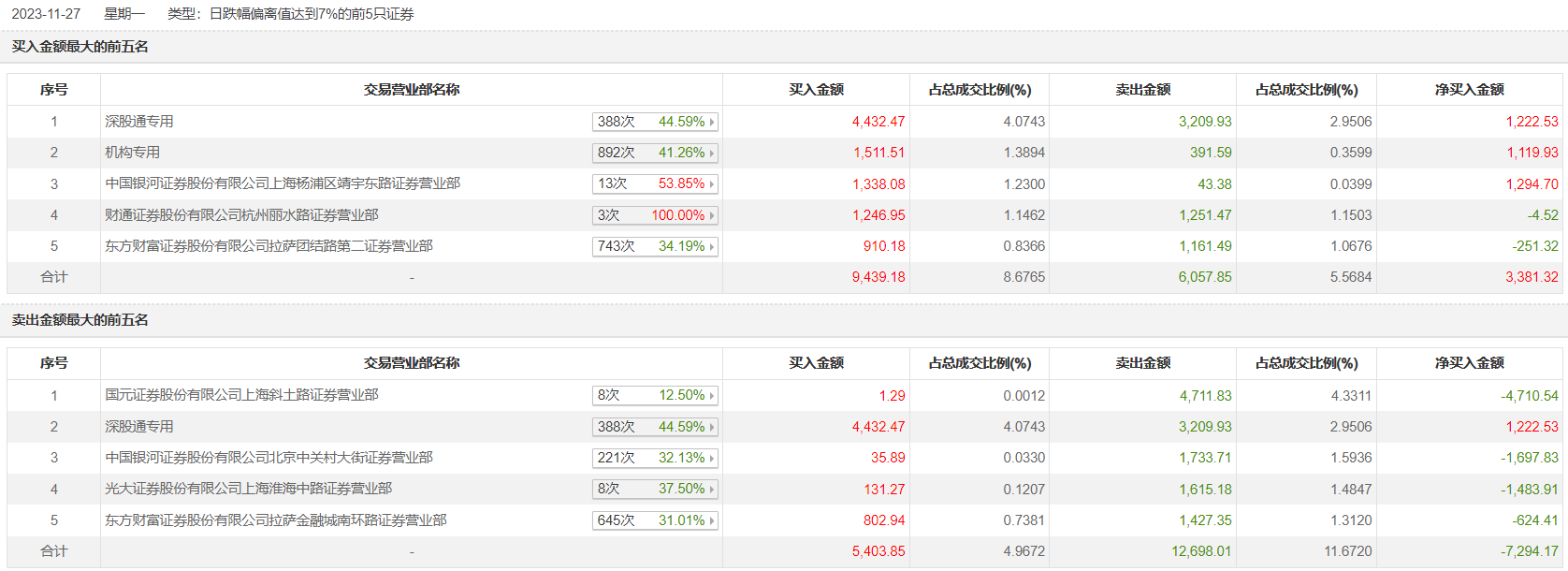Image resolution: width=1568 pixels, height=571 pixels.
Task: Open 中国银河证券北京中关村大街证券营业部 link
Action: pos(269,458)
